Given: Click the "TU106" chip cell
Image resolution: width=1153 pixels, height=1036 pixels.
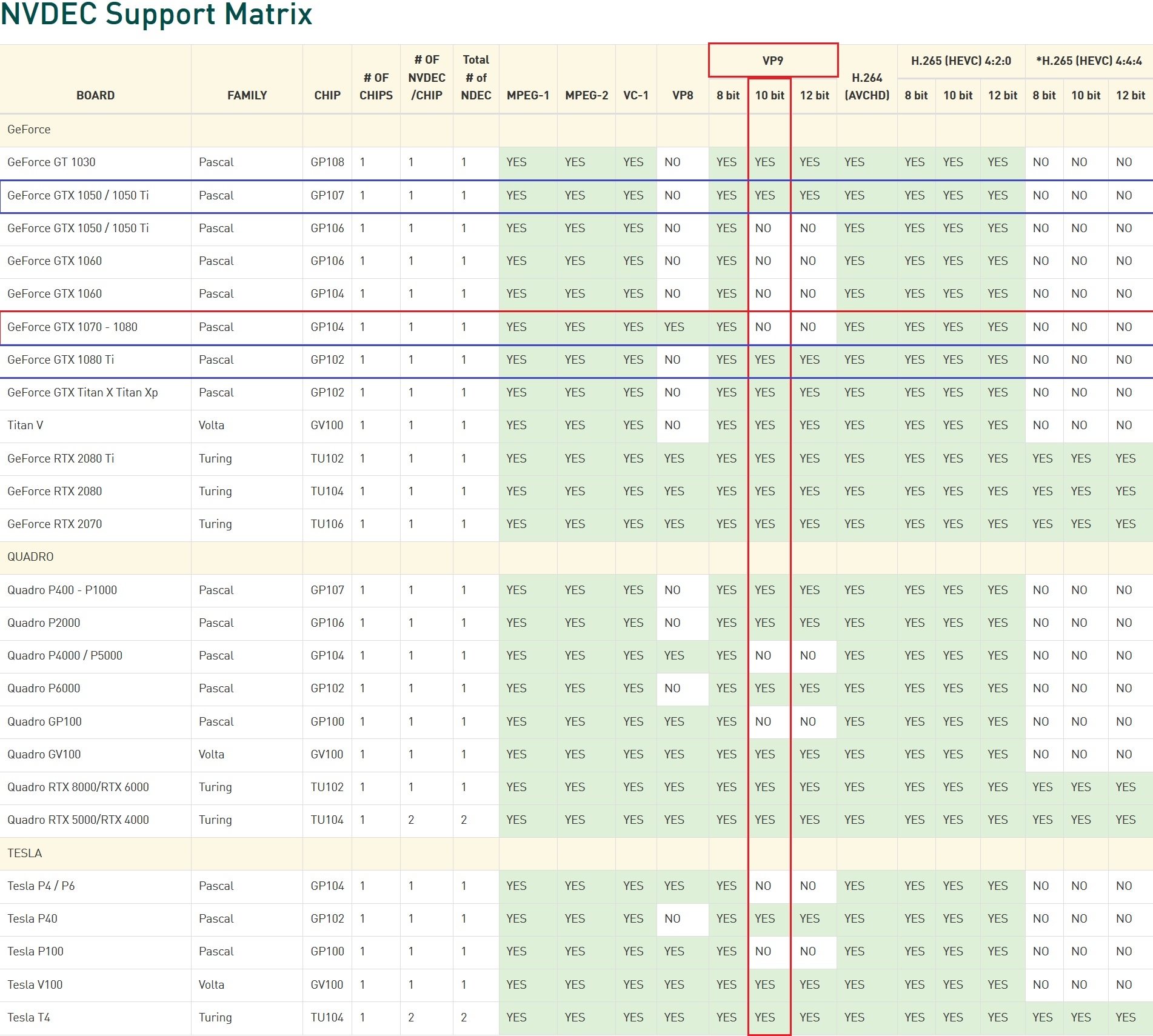Looking at the screenshot, I should [327, 524].
